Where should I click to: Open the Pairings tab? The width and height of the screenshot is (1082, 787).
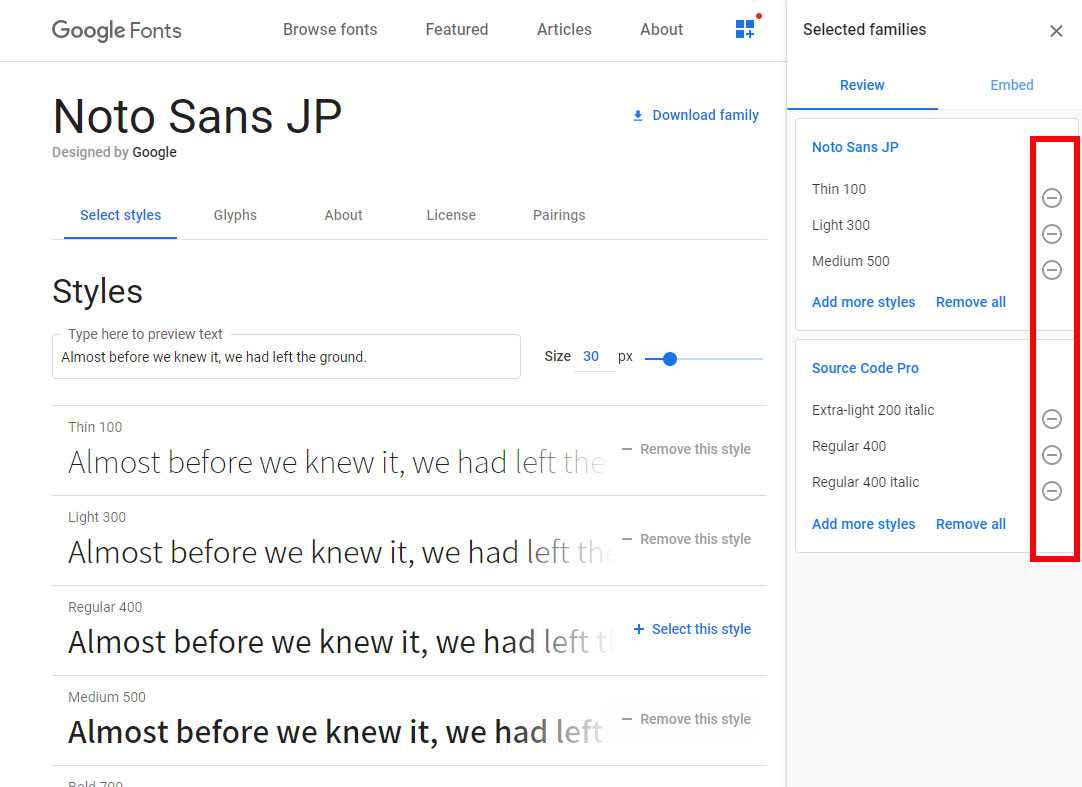(559, 215)
